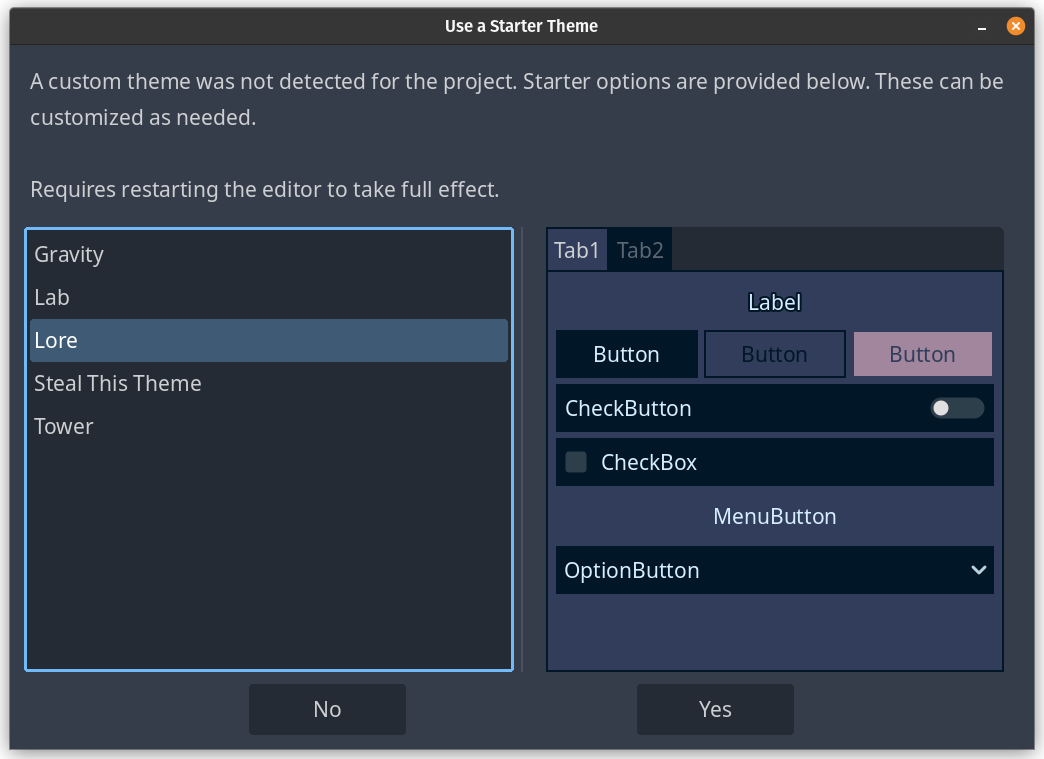The width and height of the screenshot is (1044, 759).
Task: Select the Gravity theme in the list
Action: (69, 255)
